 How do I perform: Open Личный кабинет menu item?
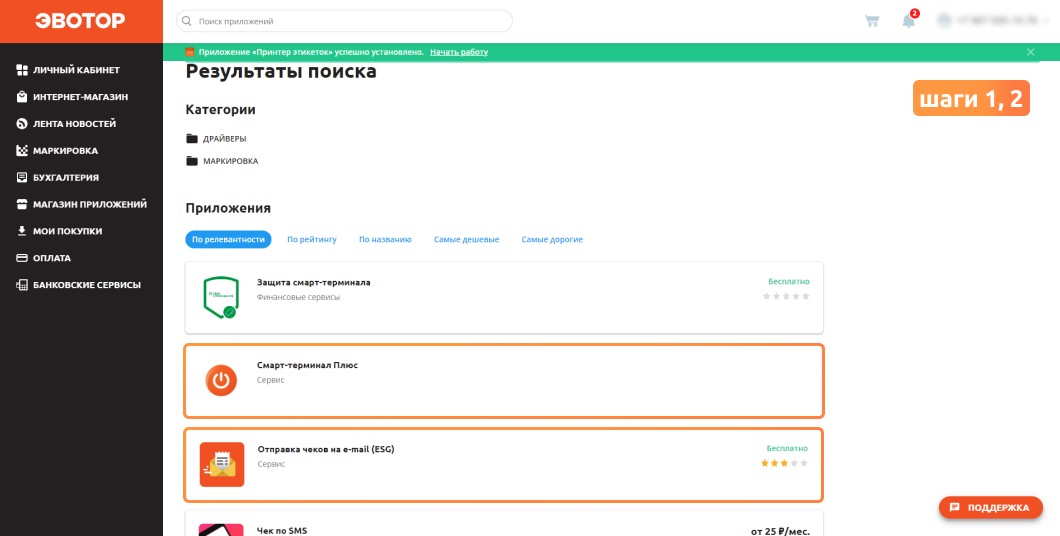click(x=76, y=70)
